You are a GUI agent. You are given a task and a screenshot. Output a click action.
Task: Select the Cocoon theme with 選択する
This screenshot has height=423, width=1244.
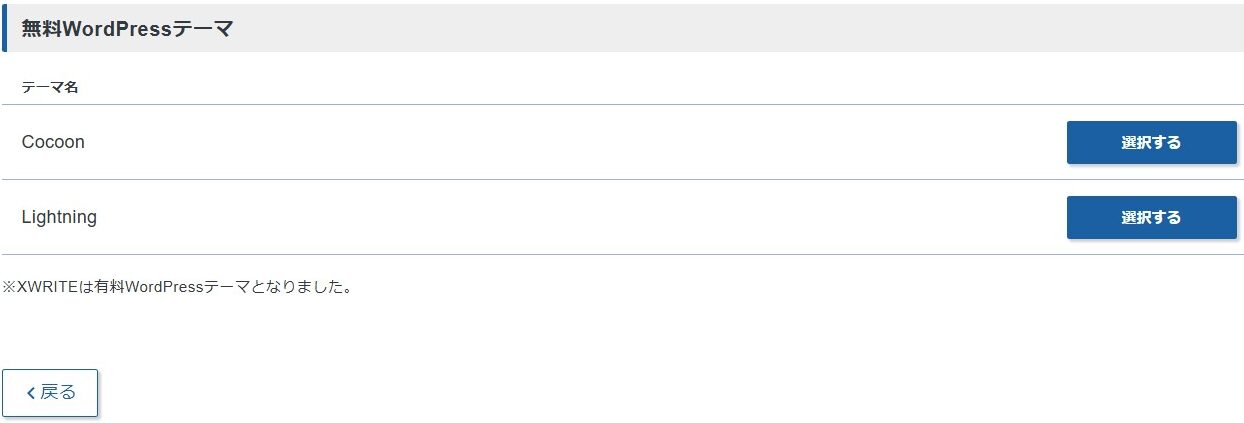pyautogui.click(x=1151, y=142)
